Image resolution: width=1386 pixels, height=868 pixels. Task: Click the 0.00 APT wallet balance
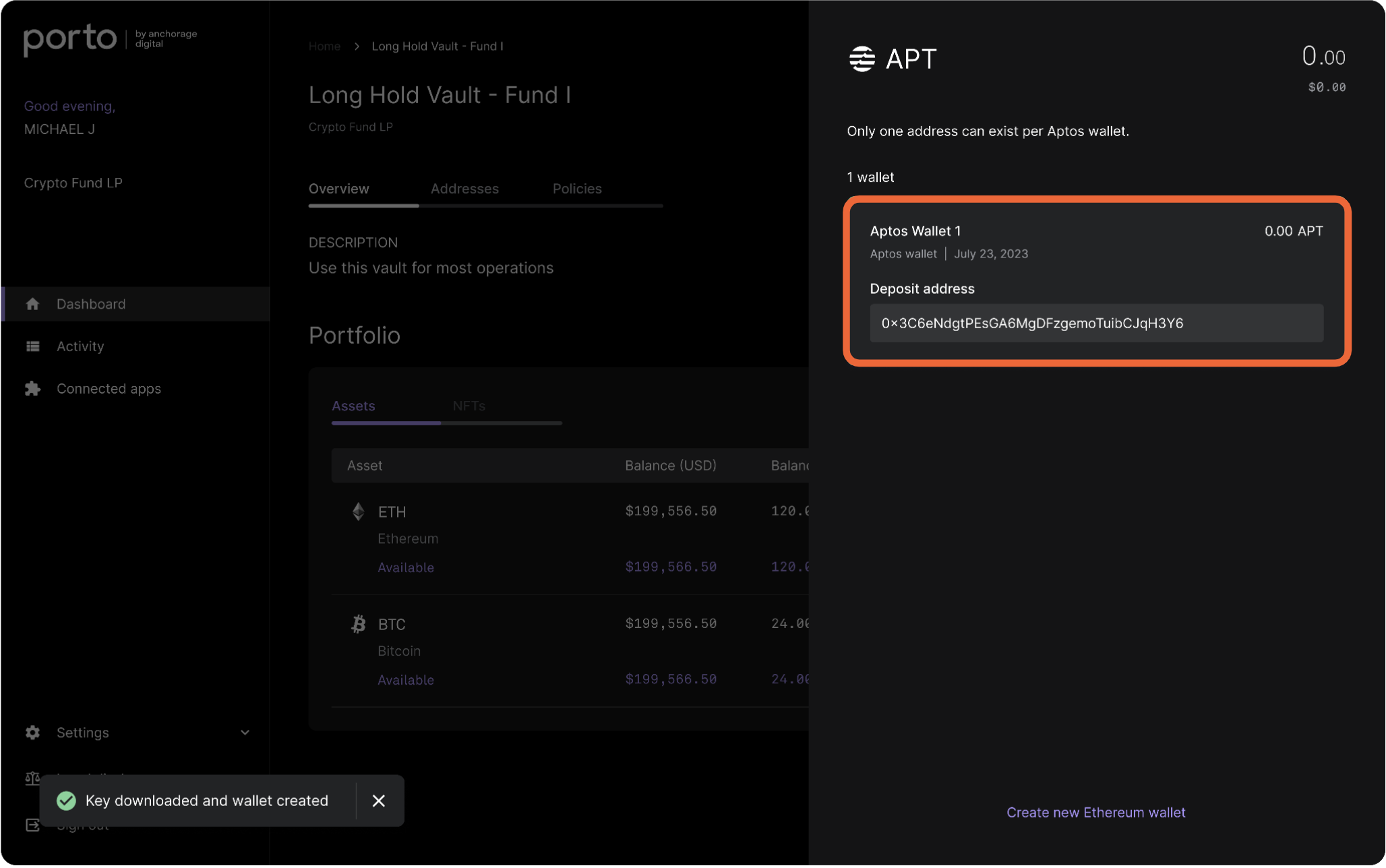(x=1294, y=231)
